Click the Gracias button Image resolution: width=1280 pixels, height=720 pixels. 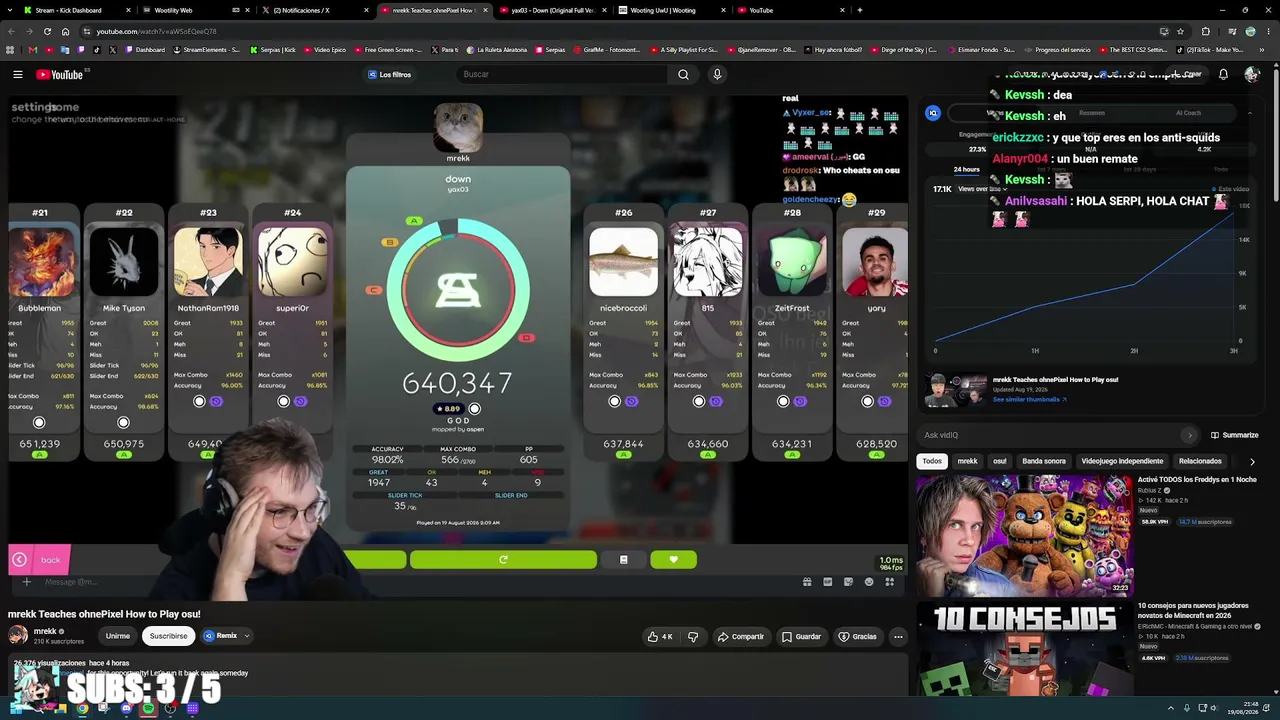(858, 636)
